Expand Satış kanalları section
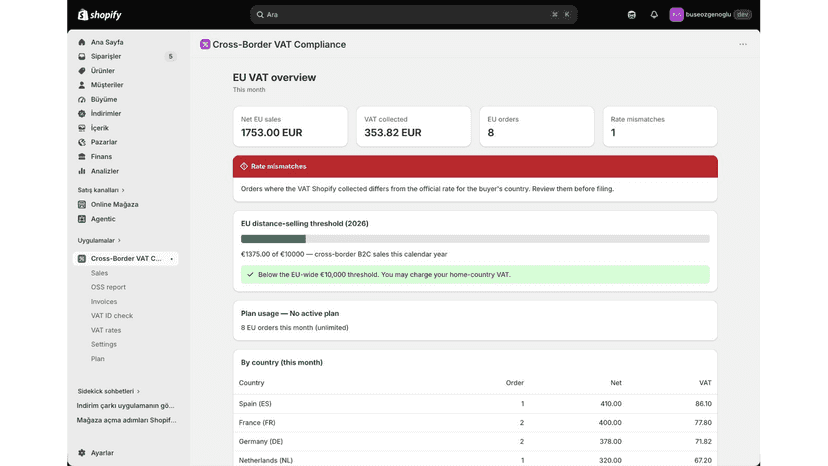 click(x=101, y=190)
